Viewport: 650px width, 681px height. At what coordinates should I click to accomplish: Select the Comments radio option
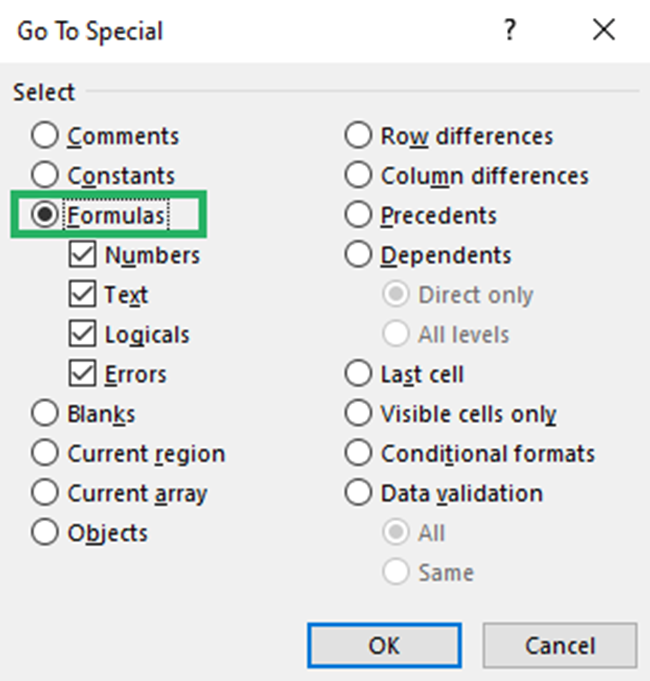(x=45, y=136)
